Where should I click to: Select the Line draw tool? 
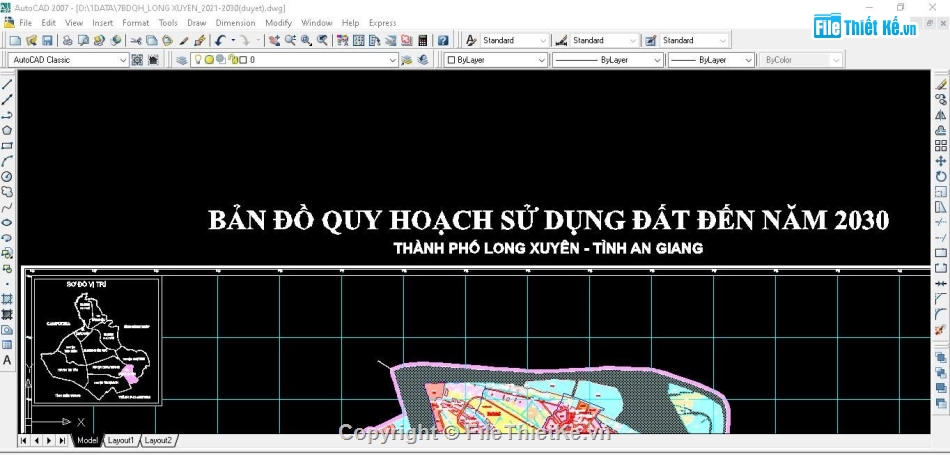pyautogui.click(x=7, y=84)
